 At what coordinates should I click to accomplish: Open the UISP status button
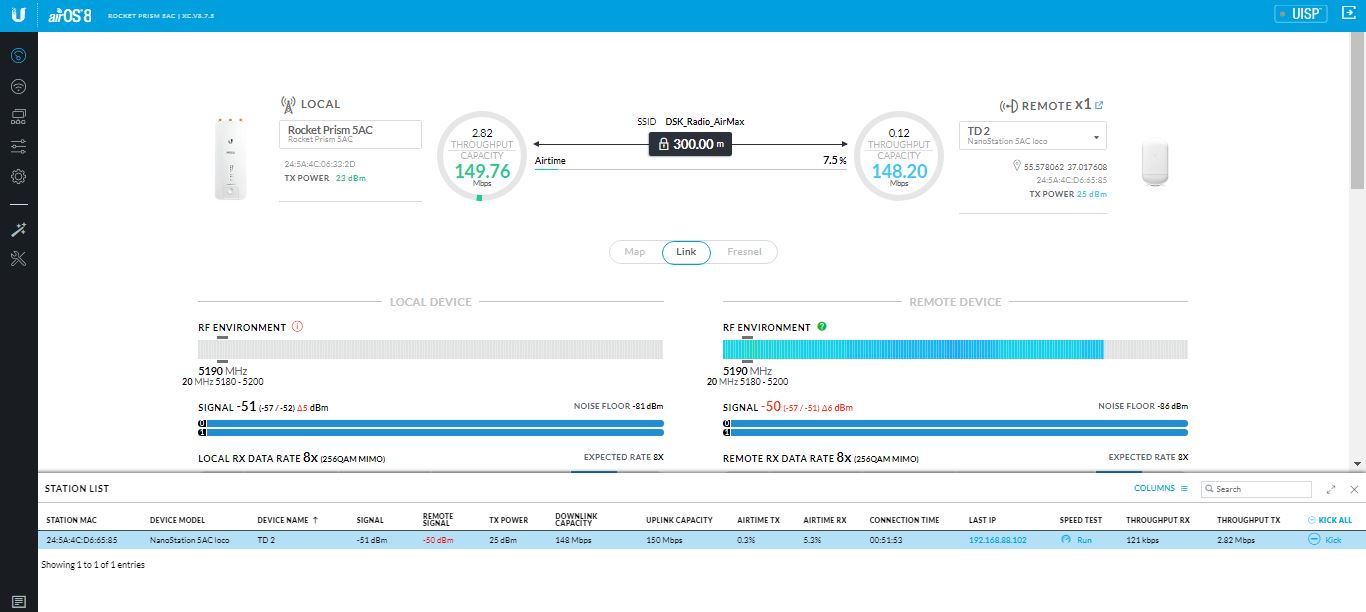click(1300, 14)
